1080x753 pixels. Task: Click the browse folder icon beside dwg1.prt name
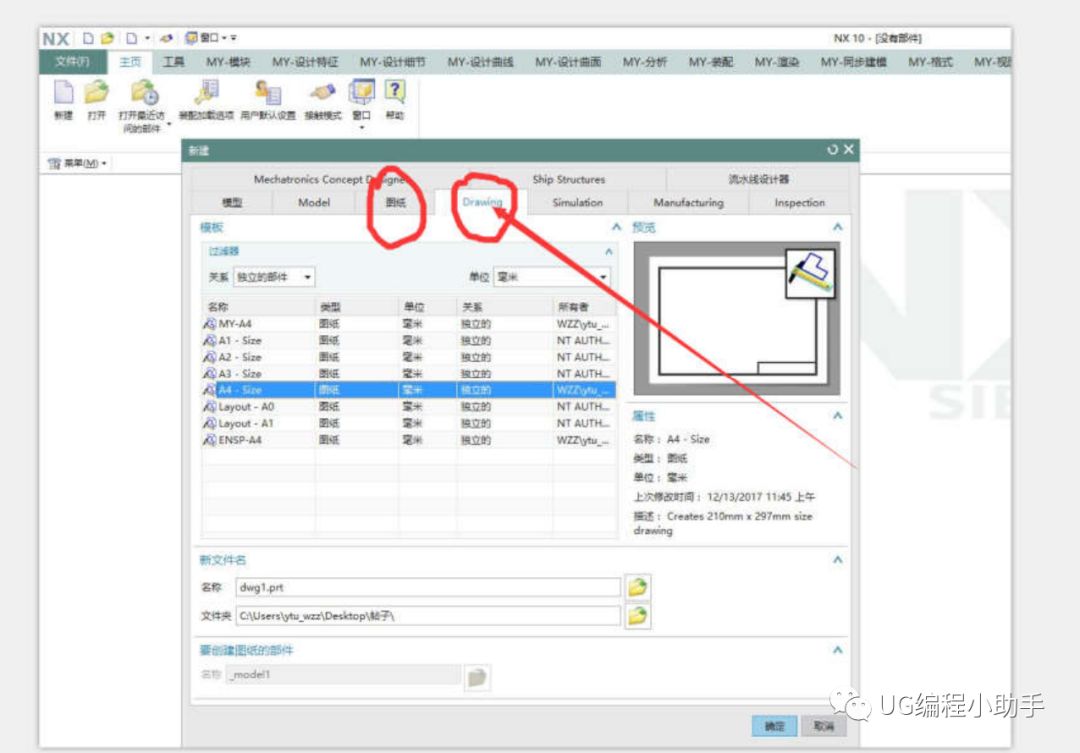(638, 587)
